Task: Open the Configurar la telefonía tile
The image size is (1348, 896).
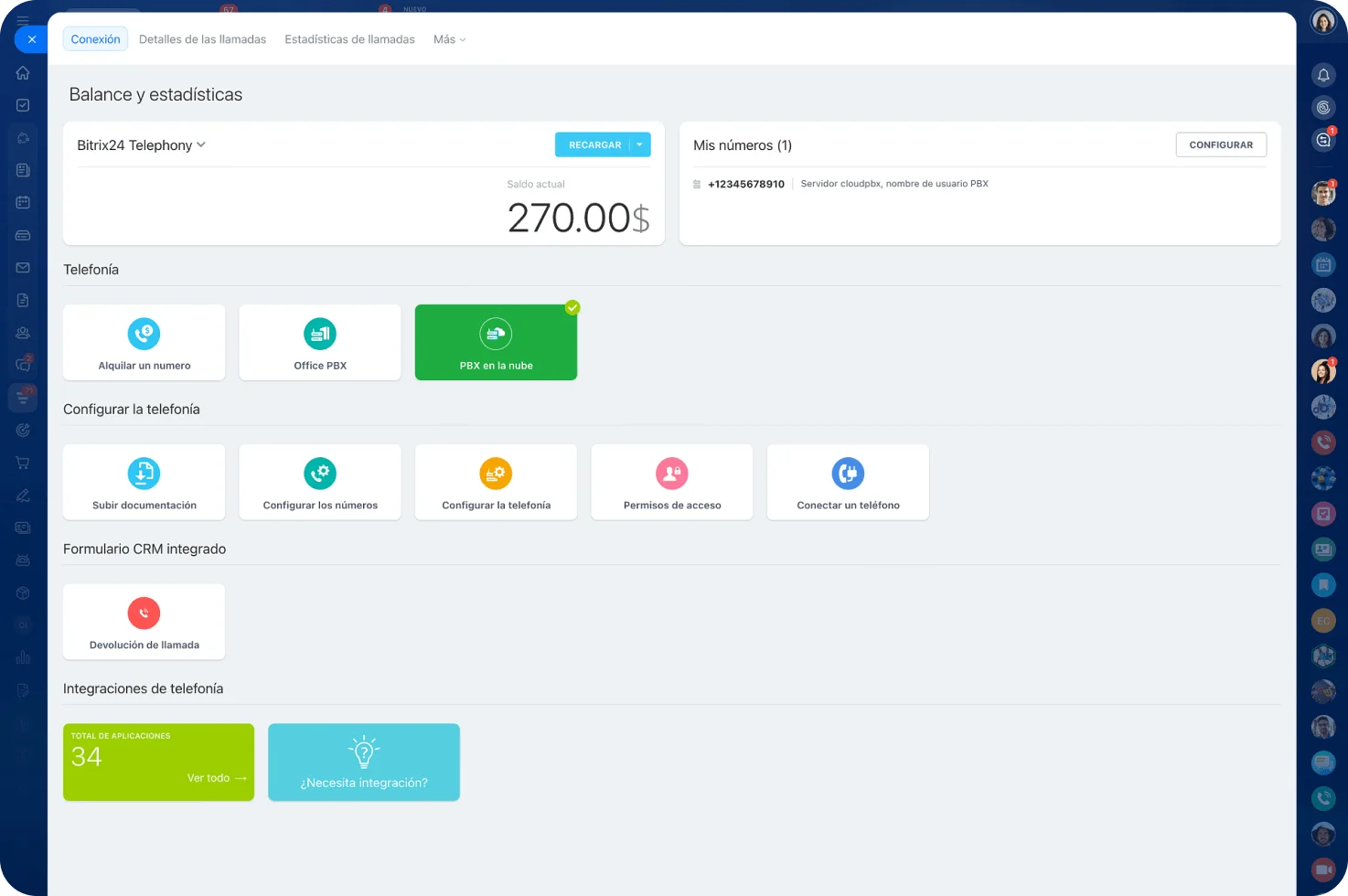Action: 496,483
